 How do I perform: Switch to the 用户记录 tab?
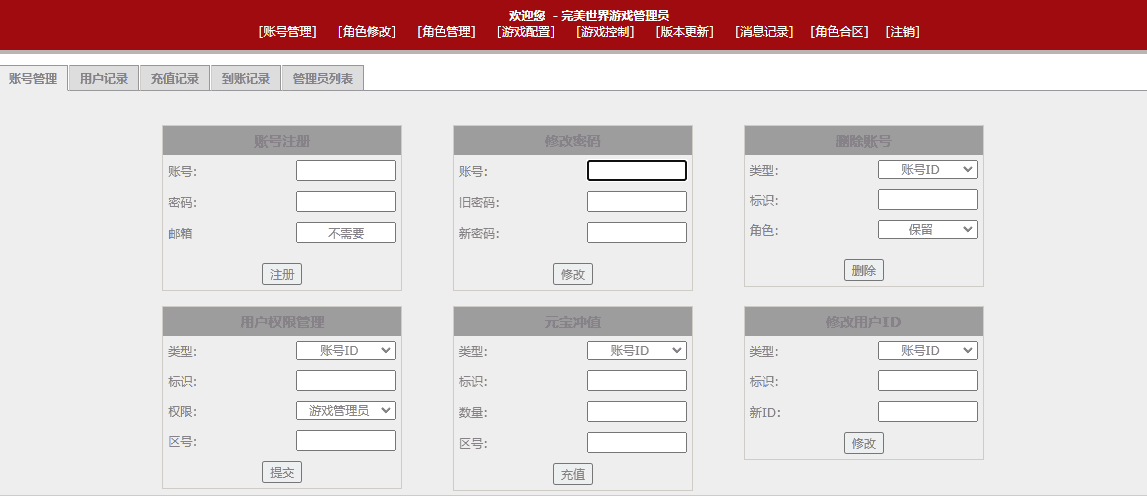coord(104,79)
